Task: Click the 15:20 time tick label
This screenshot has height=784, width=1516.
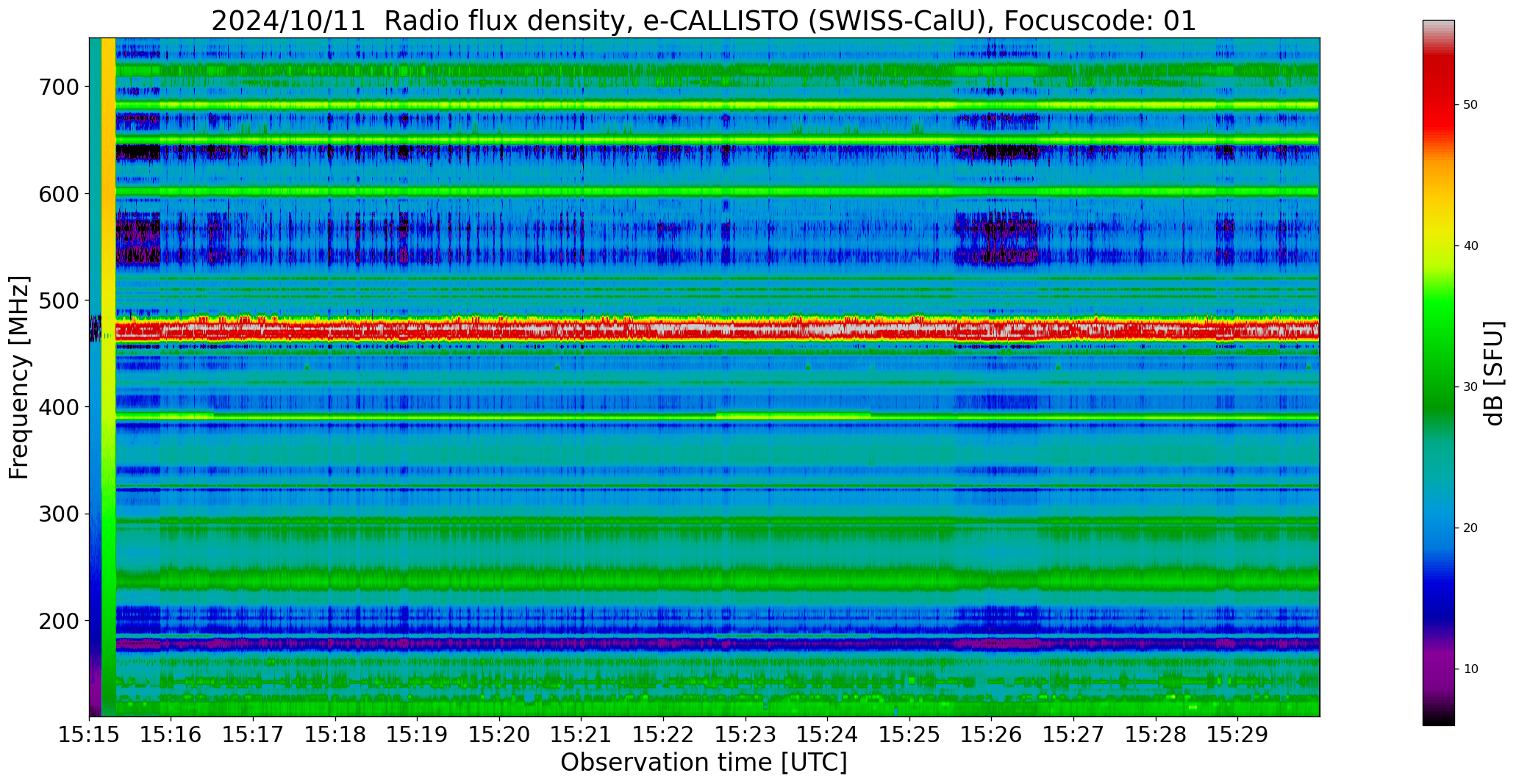Action: click(500, 735)
